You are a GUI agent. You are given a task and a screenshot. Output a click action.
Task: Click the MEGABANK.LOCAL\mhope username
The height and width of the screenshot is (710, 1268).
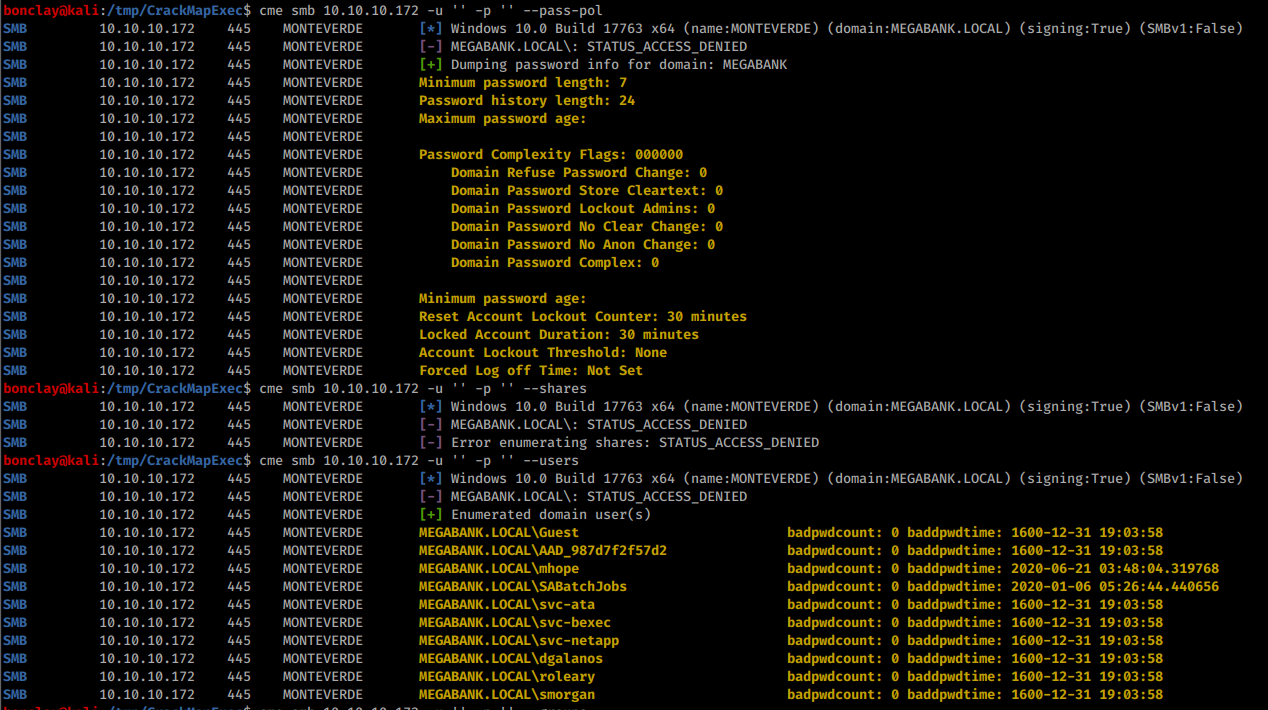tap(498, 569)
